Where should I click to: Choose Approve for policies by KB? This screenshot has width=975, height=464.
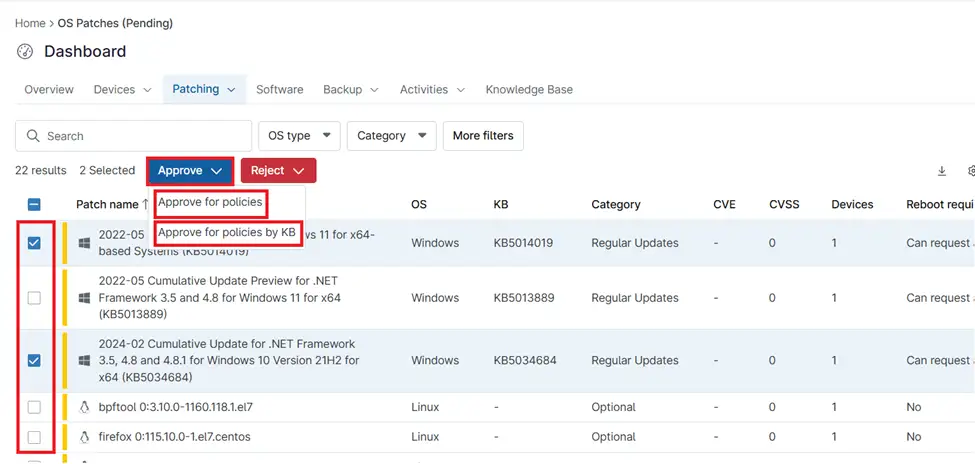click(x=228, y=233)
